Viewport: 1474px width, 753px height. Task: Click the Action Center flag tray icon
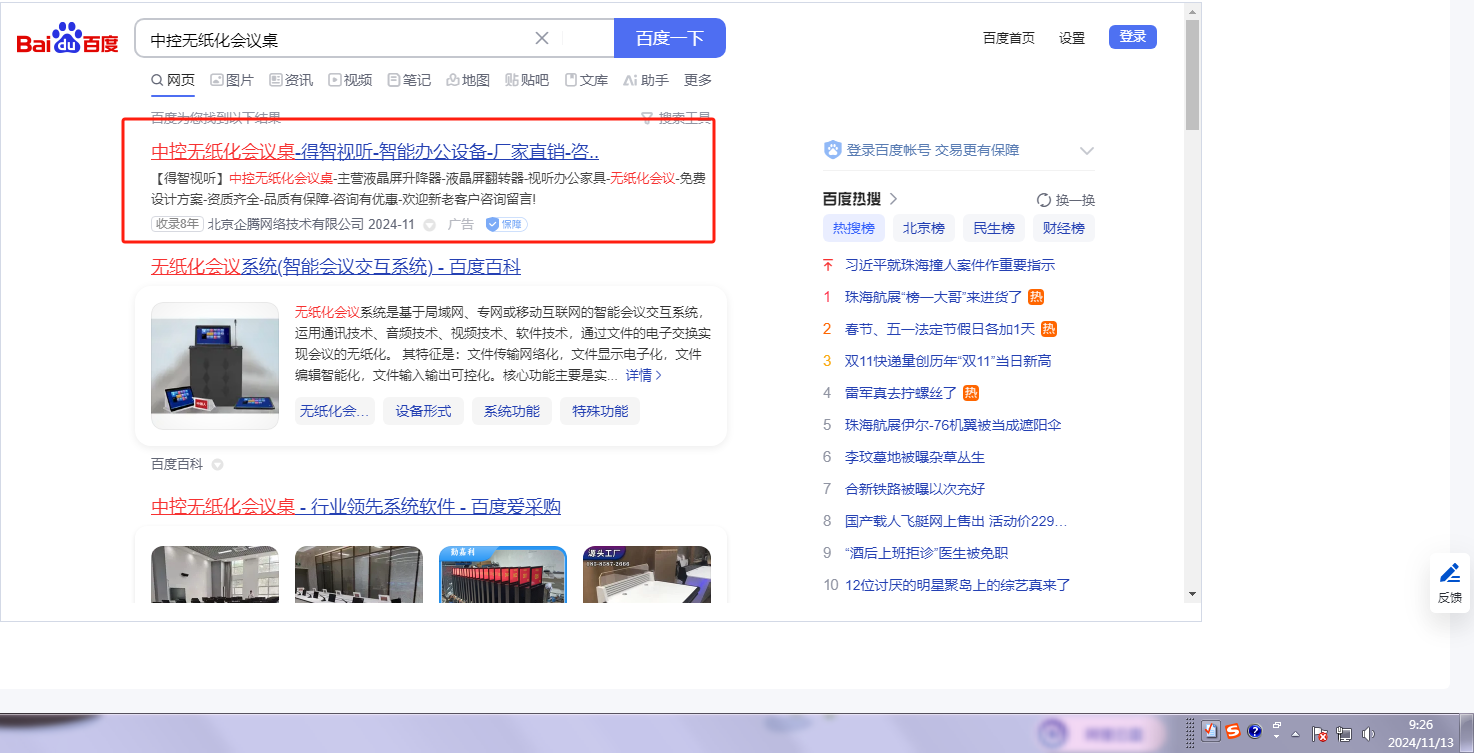1319,733
